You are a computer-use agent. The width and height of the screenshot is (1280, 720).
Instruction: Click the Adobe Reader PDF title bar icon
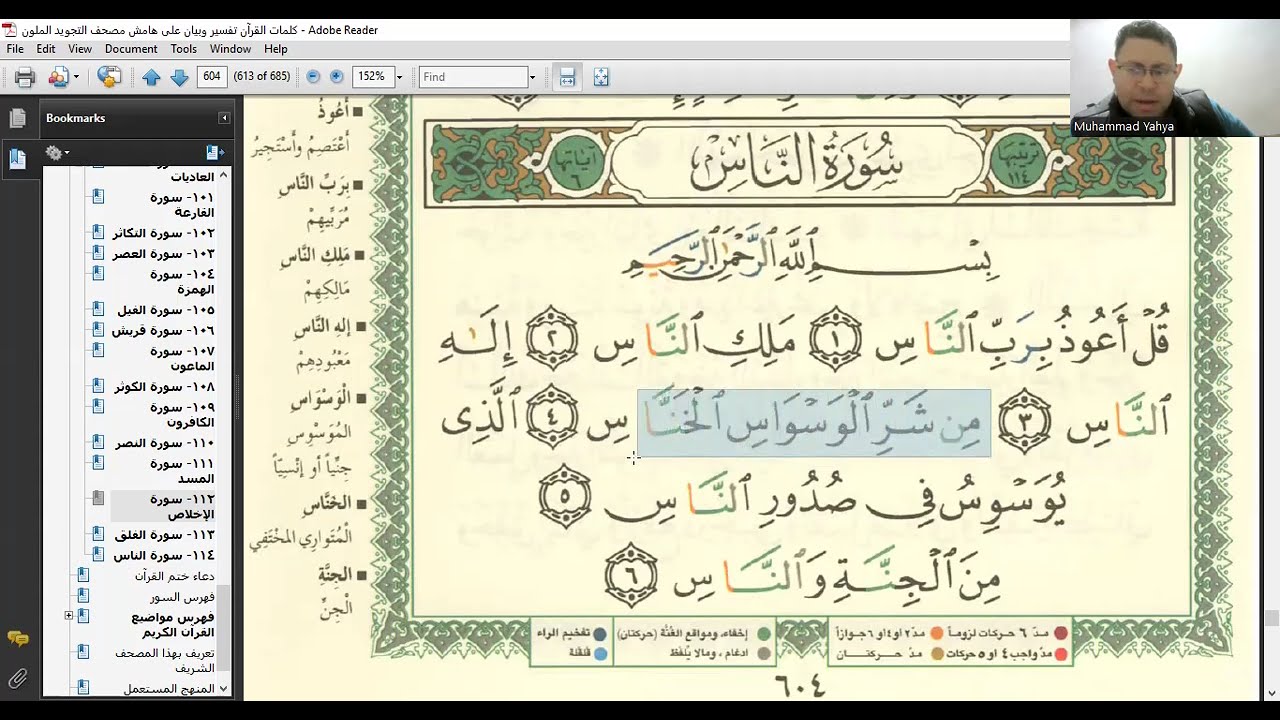9,30
